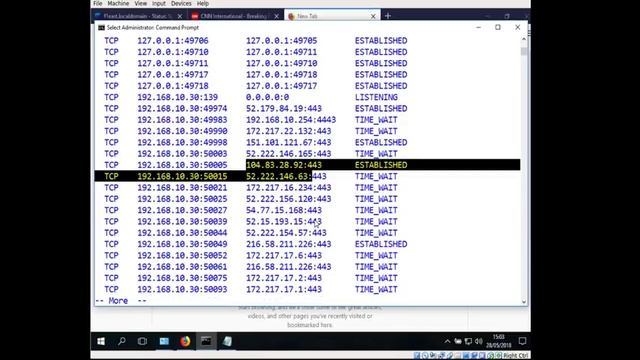Click address 192.168.10.30:139
640x360 pixels.
point(178,97)
